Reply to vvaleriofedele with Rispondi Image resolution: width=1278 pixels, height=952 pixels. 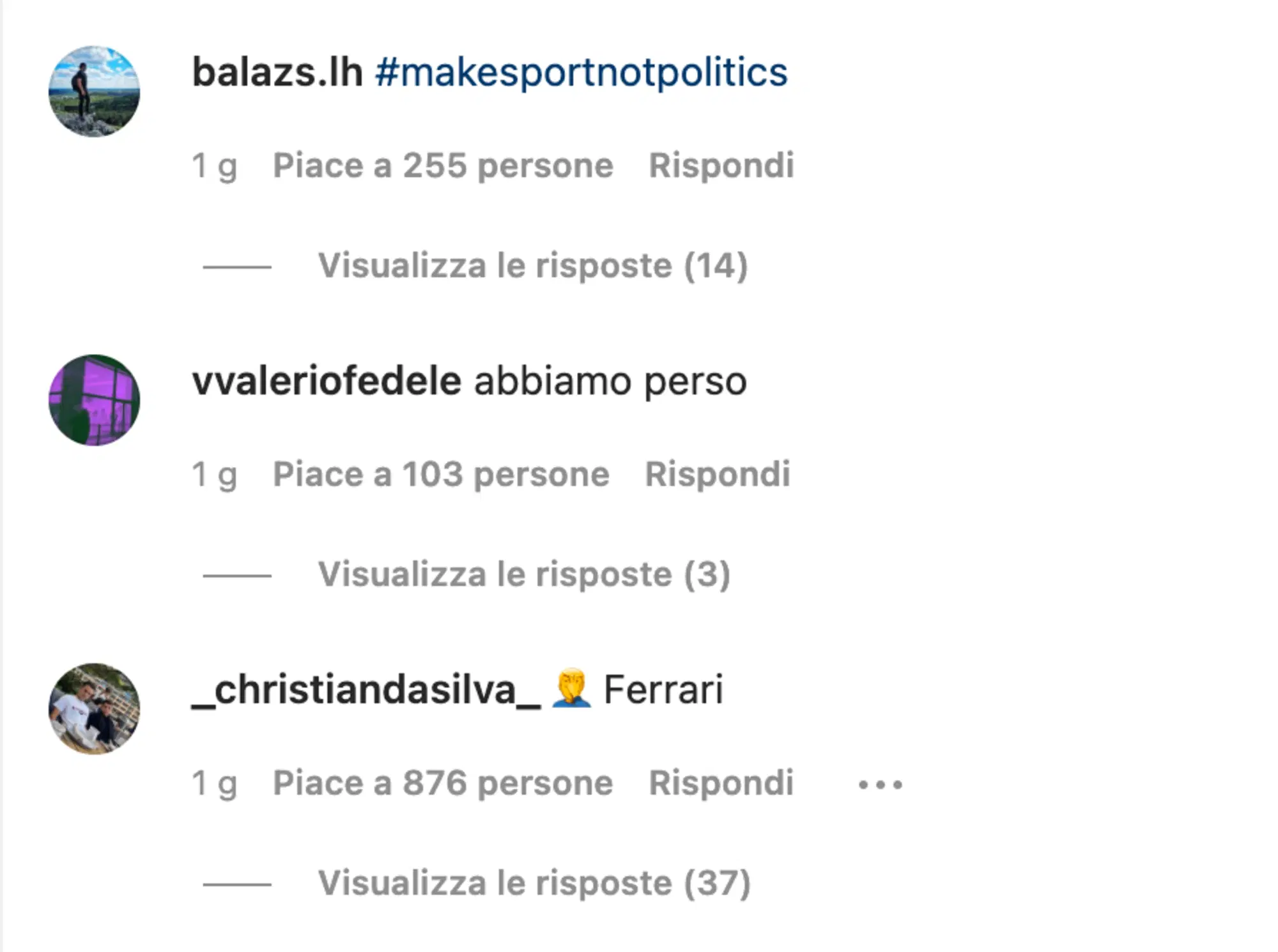pos(718,473)
